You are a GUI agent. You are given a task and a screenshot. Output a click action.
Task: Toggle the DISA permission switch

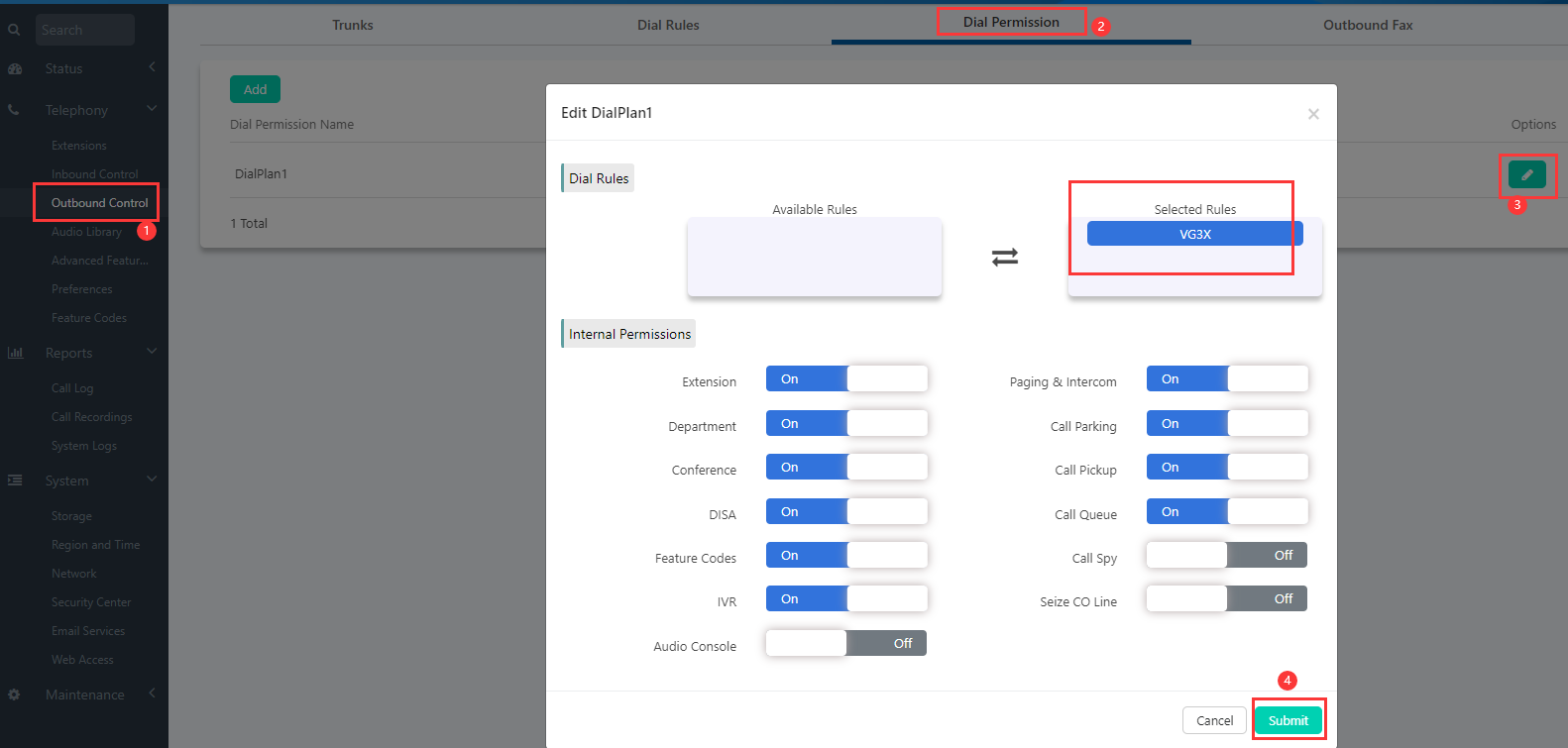point(846,511)
